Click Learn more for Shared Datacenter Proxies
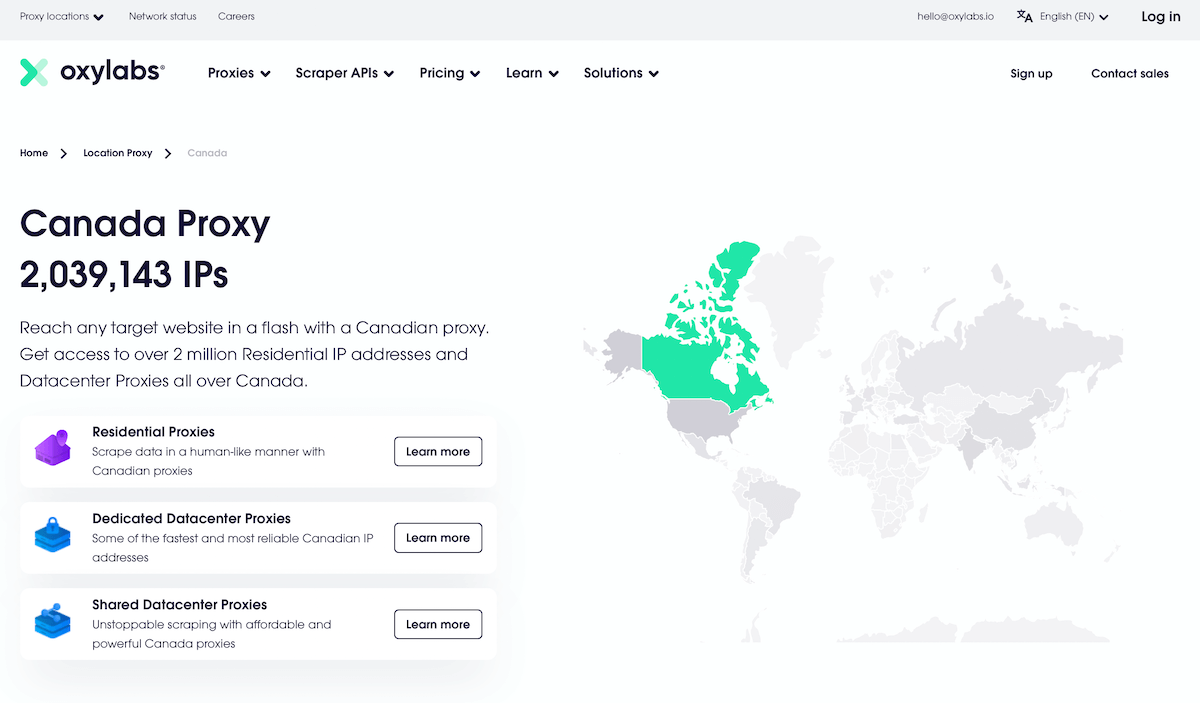The height and width of the screenshot is (703, 1200). point(438,624)
